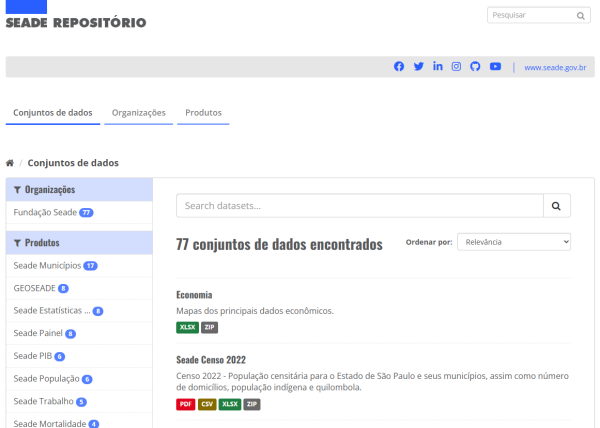Filter by Seade Trabalho product

[79, 401]
